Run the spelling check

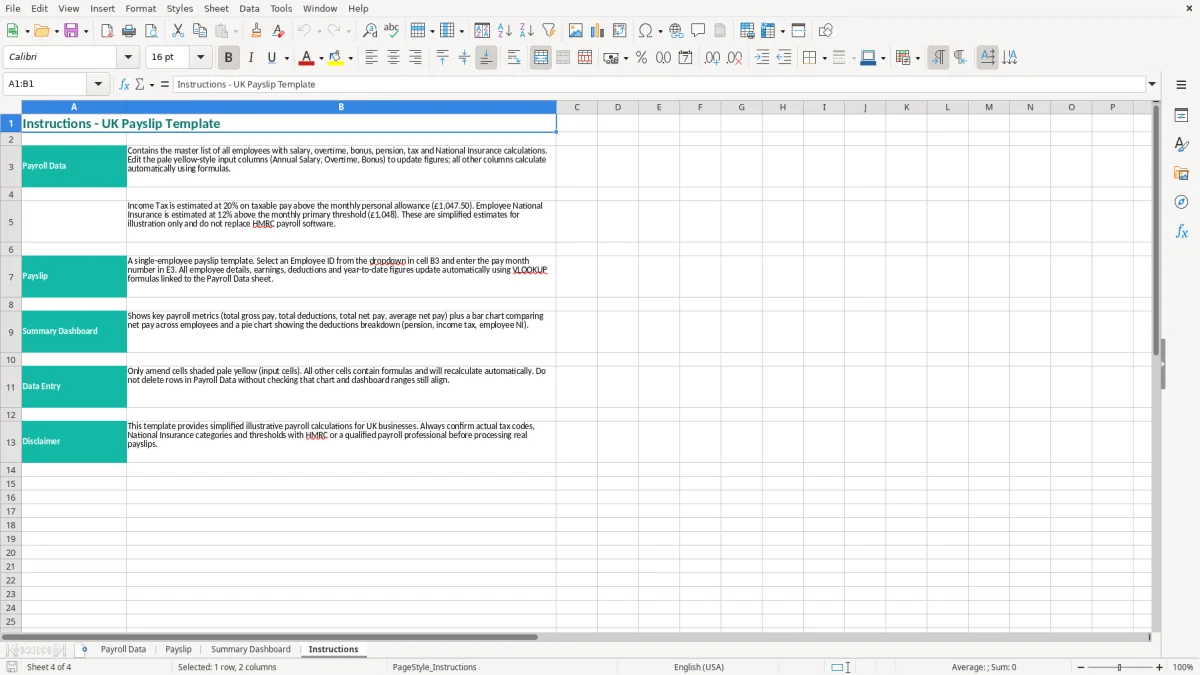coord(391,30)
